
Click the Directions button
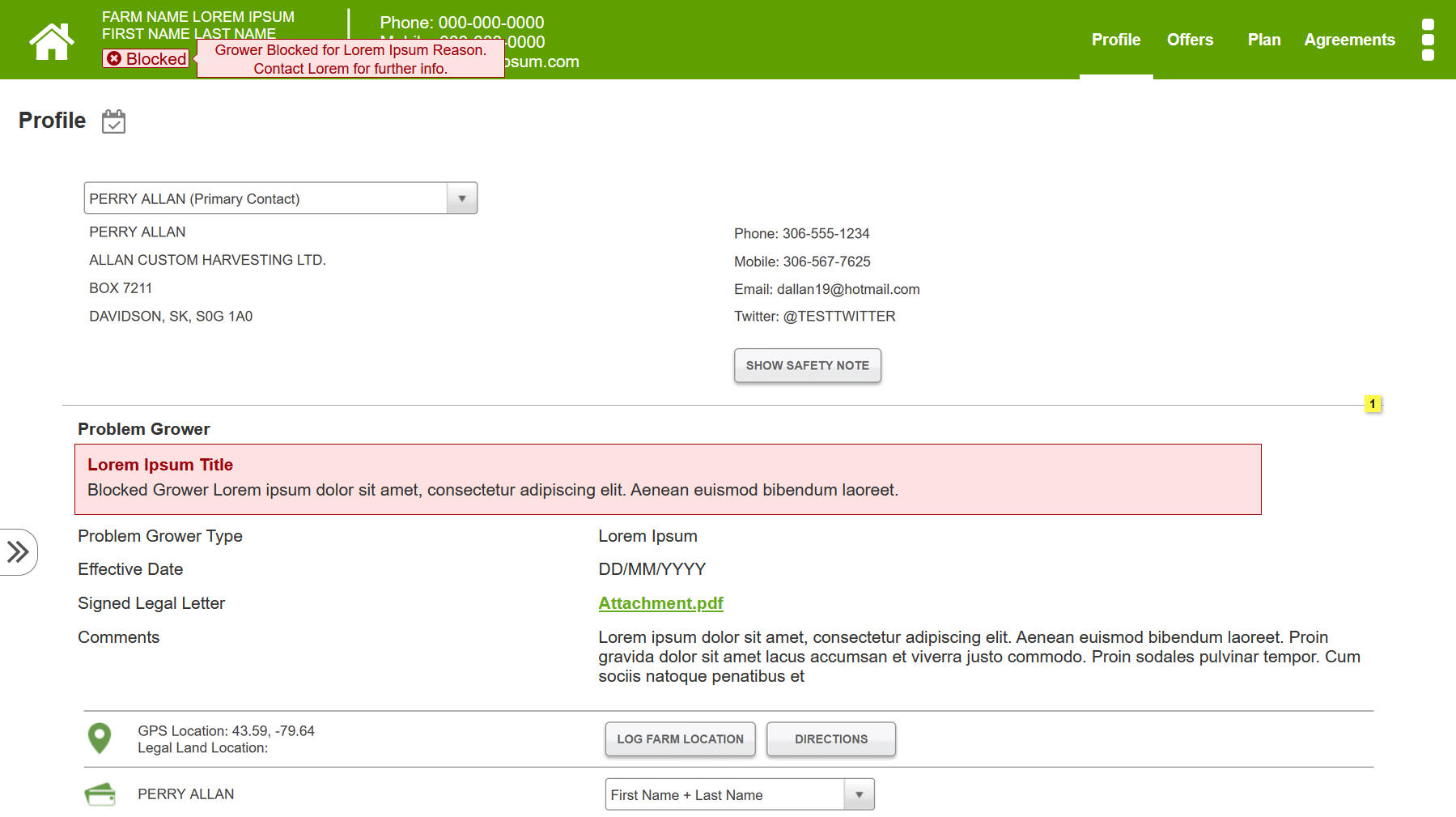pyautogui.click(x=830, y=739)
